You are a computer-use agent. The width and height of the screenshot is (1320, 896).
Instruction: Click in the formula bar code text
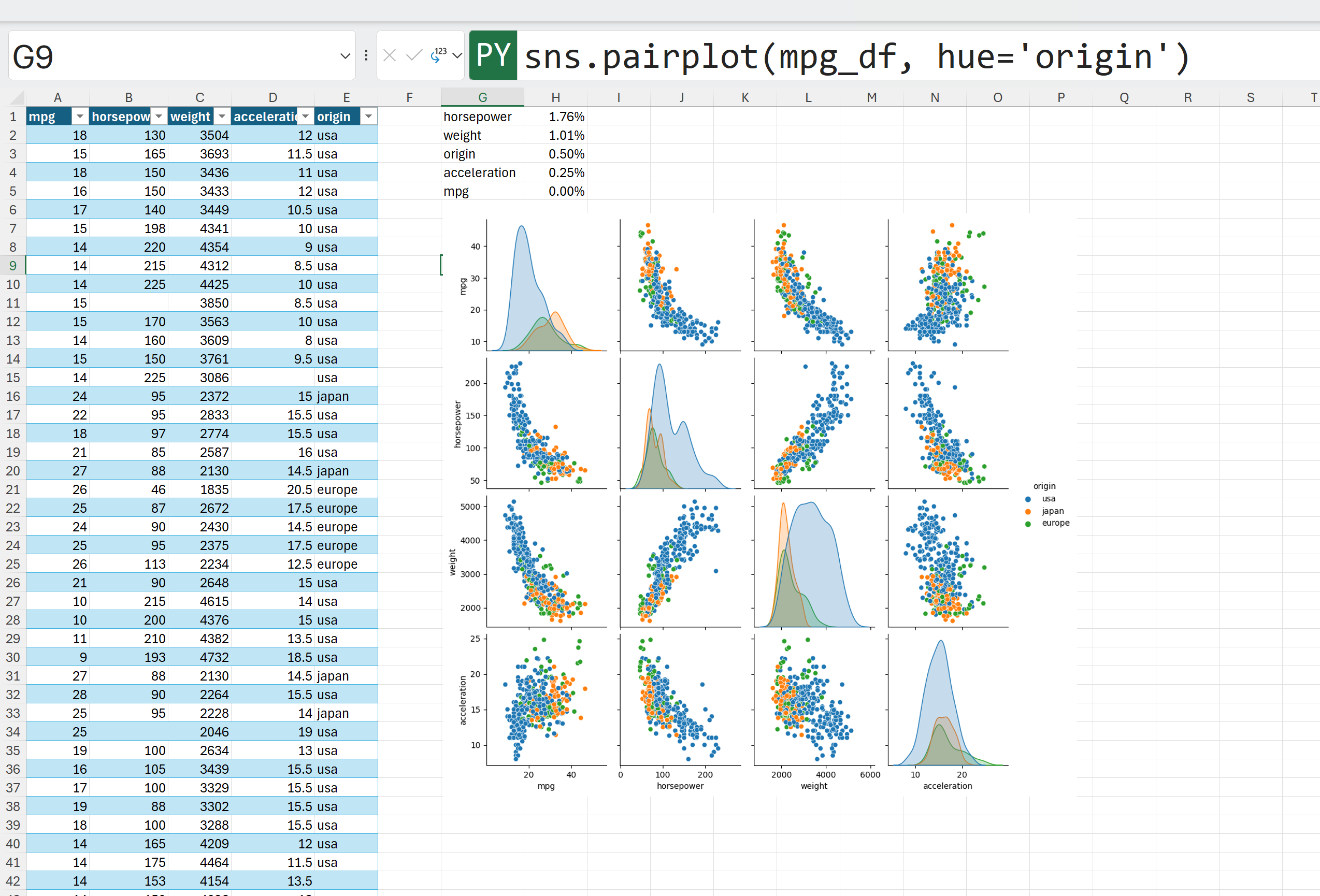852,57
